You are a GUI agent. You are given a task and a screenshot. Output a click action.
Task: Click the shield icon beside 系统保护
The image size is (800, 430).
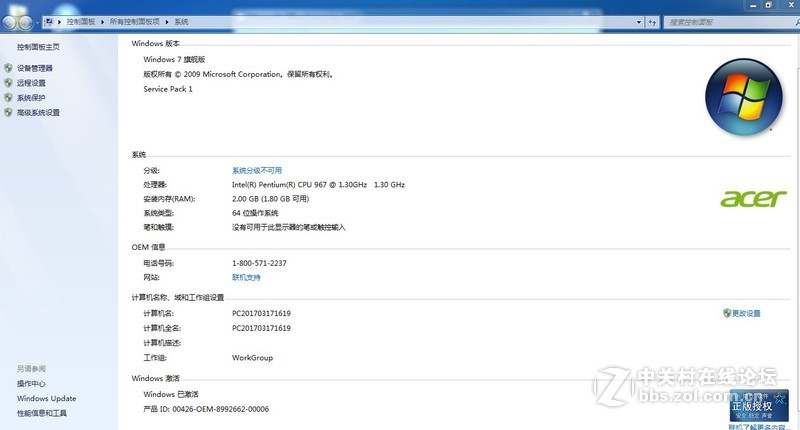pyautogui.click(x=8, y=97)
